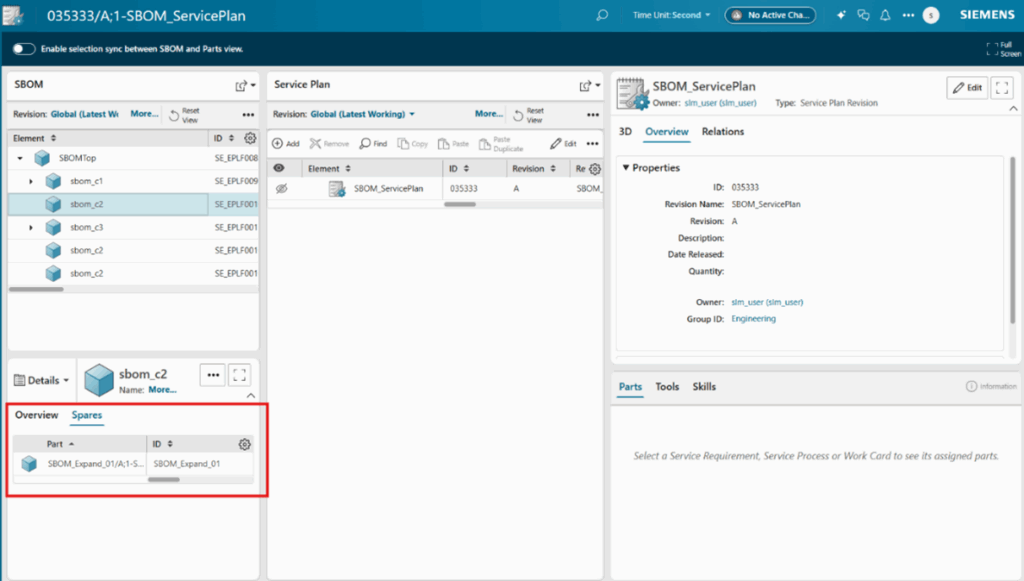Collapse the SBOMTop tree node
The height and width of the screenshot is (581, 1024).
(x=21, y=158)
